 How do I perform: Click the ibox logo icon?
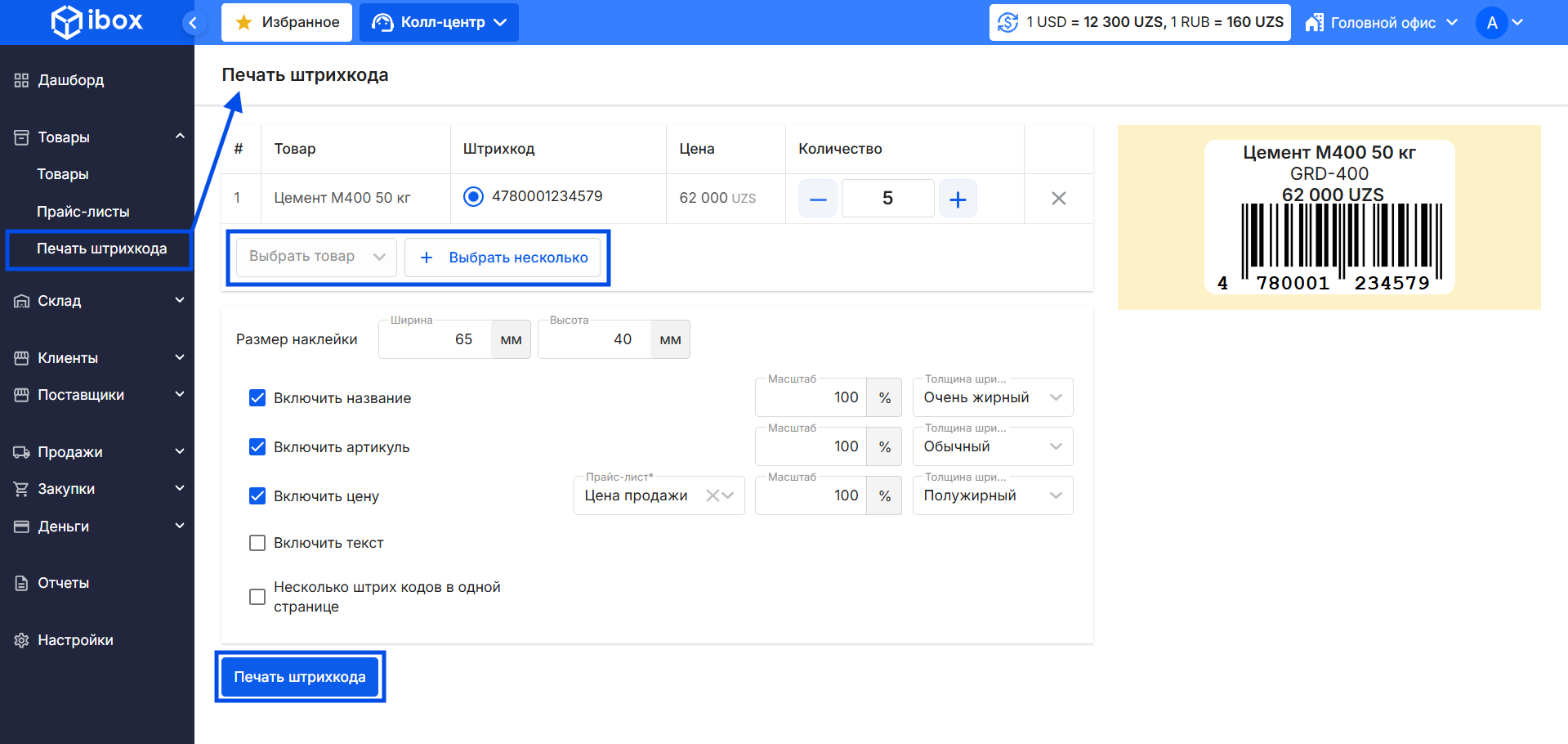click(66, 22)
